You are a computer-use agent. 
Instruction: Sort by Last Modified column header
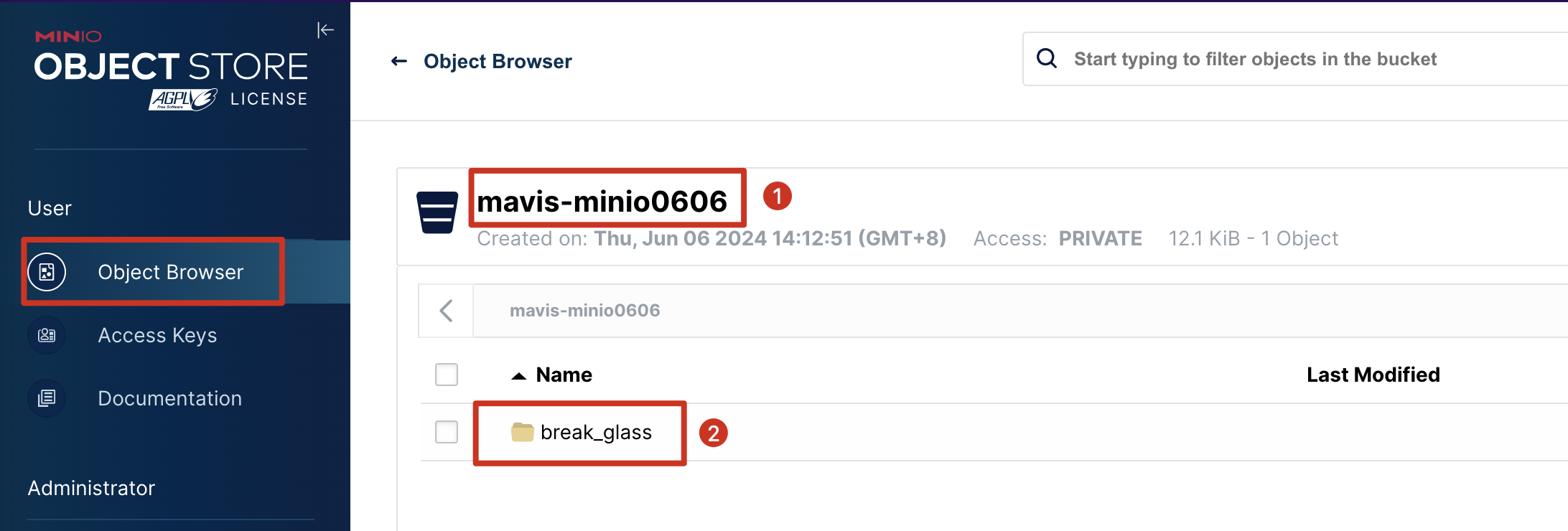point(1373,375)
